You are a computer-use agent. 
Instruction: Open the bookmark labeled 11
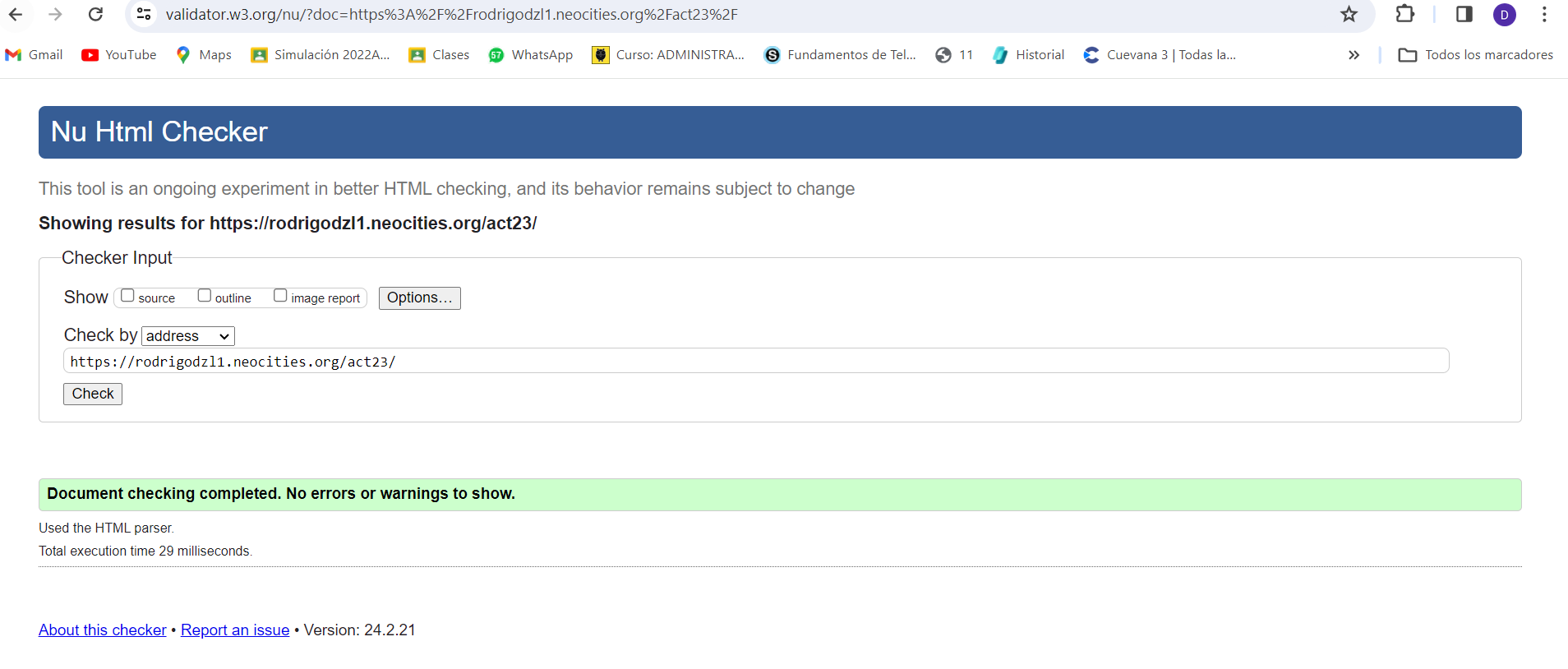point(954,54)
